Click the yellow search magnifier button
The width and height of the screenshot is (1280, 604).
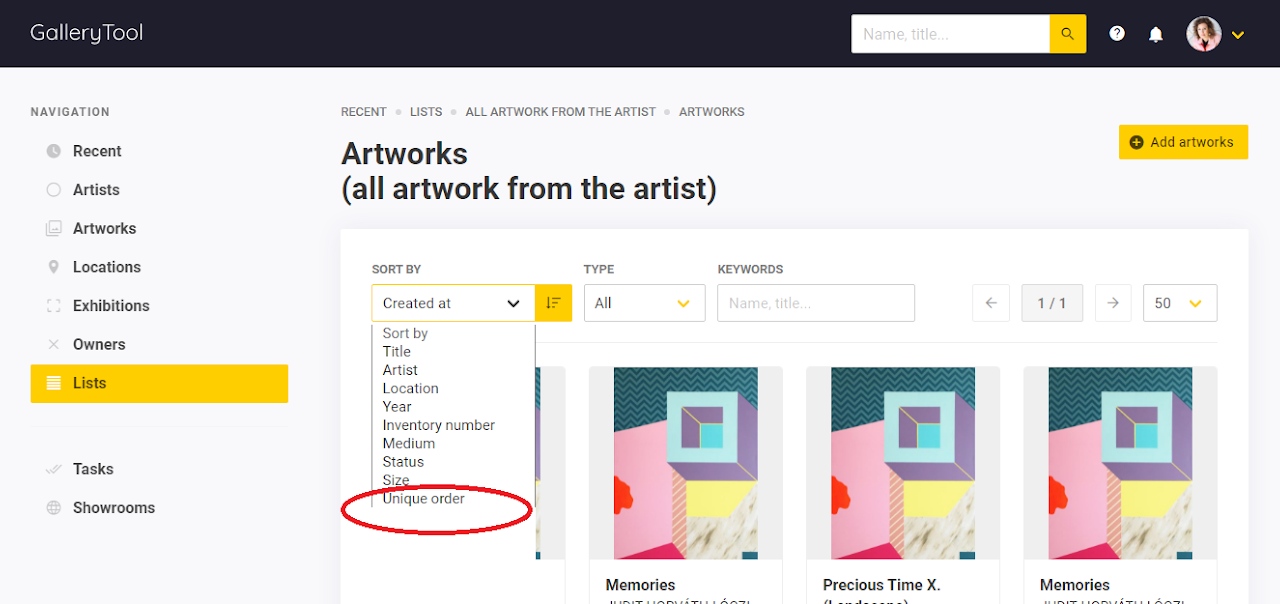pos(1067,34)
